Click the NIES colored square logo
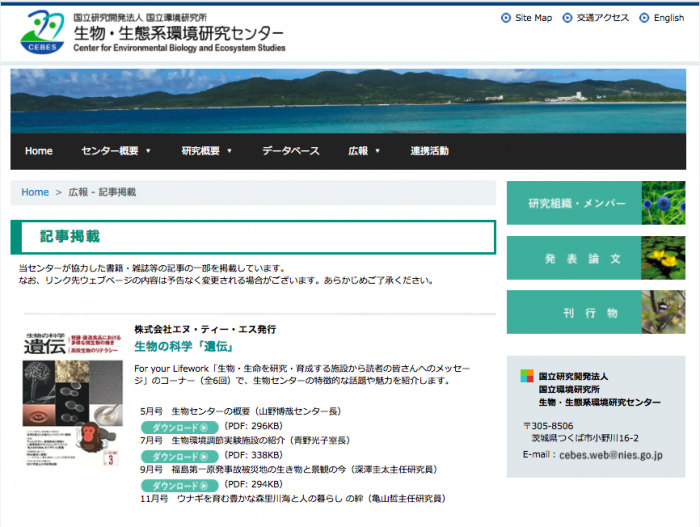700x527 pixels. coord(527,376)
